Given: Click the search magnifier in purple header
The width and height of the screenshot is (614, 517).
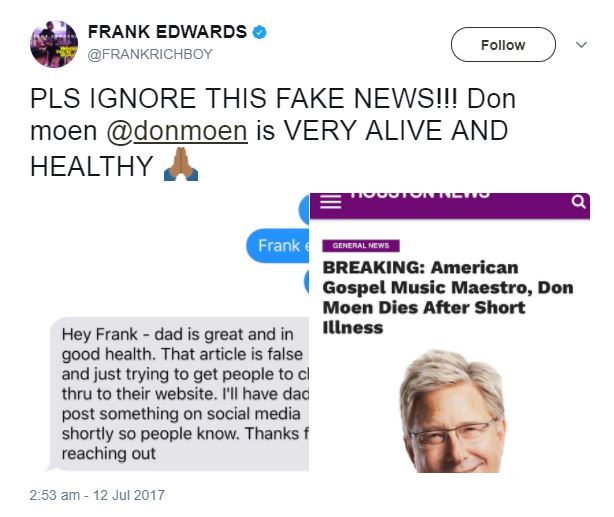Looking at the screenshot, I should (577, 201).
